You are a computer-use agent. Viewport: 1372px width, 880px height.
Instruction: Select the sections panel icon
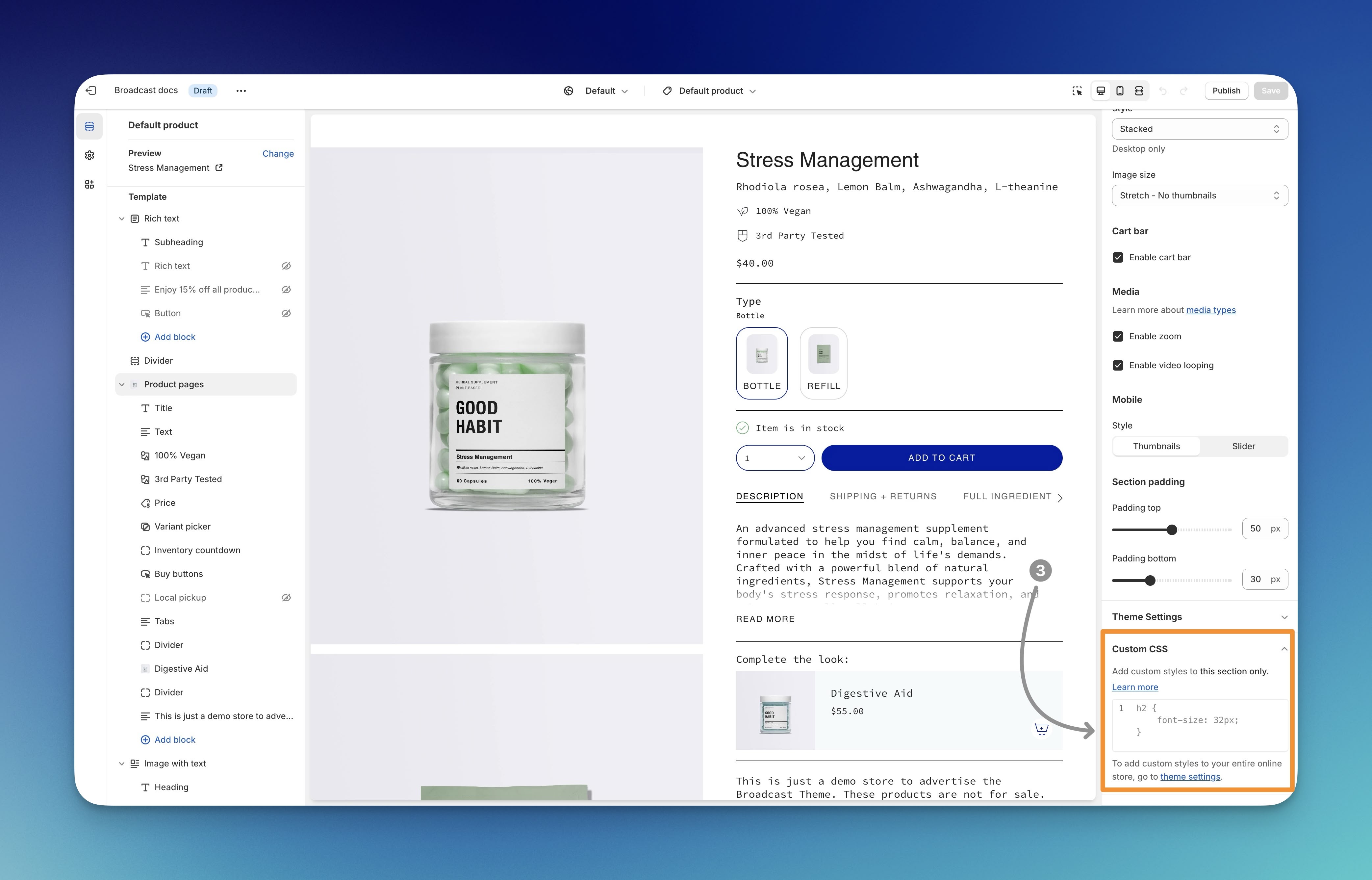click(90, 126)
